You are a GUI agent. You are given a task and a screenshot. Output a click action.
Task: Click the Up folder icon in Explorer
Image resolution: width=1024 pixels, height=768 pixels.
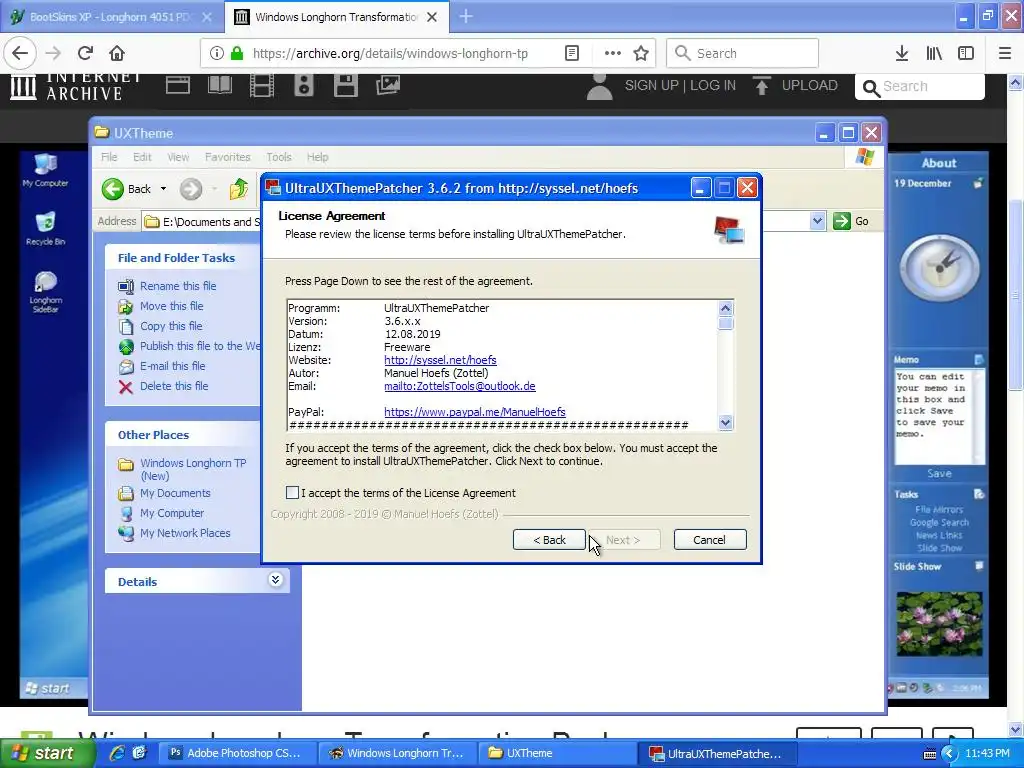click(x=239, y=189)
